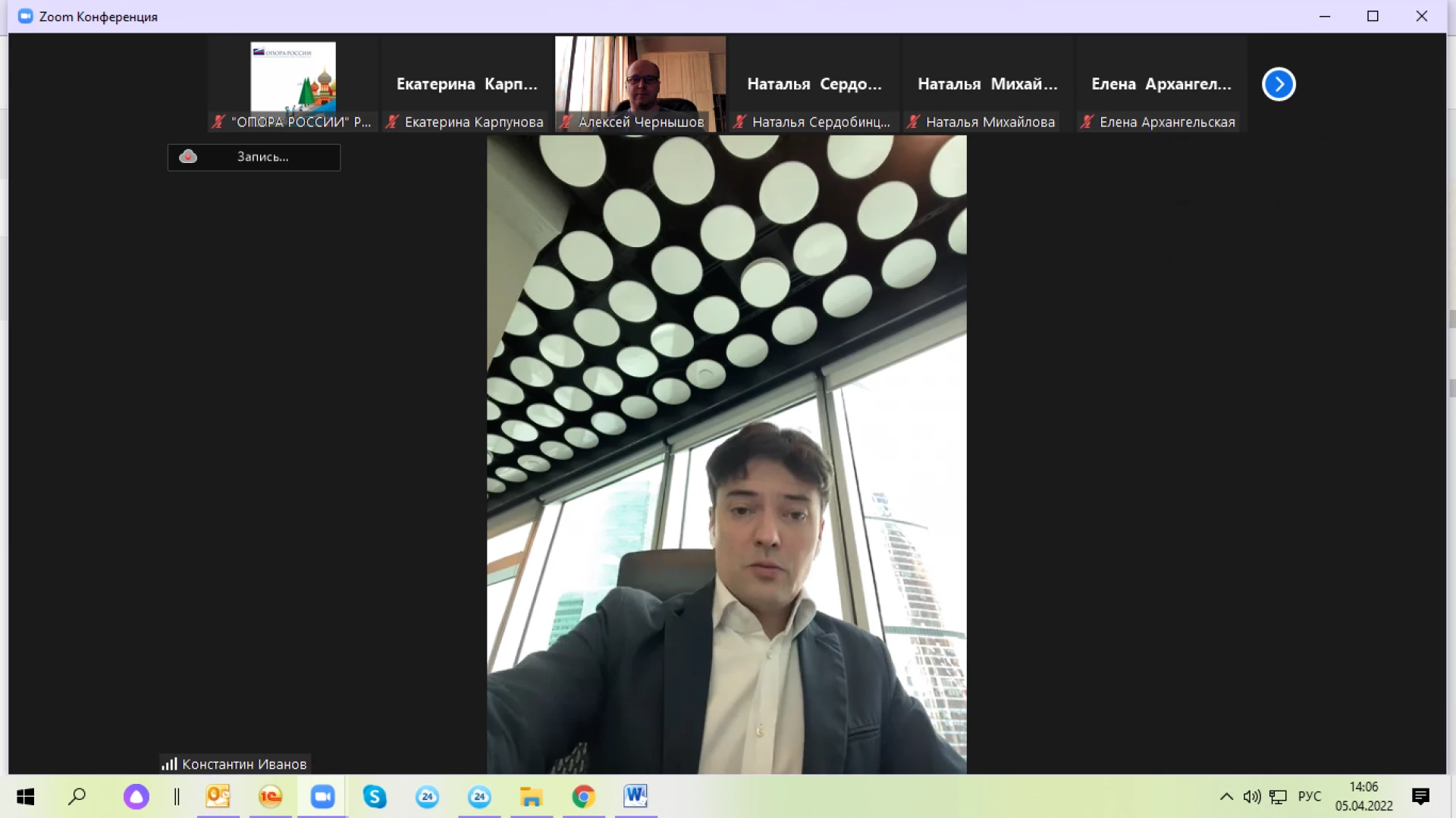Click muted mic icon of Алексей Чернышов
The height and width of the screenshot is (818, 1456).
[566, 121]
